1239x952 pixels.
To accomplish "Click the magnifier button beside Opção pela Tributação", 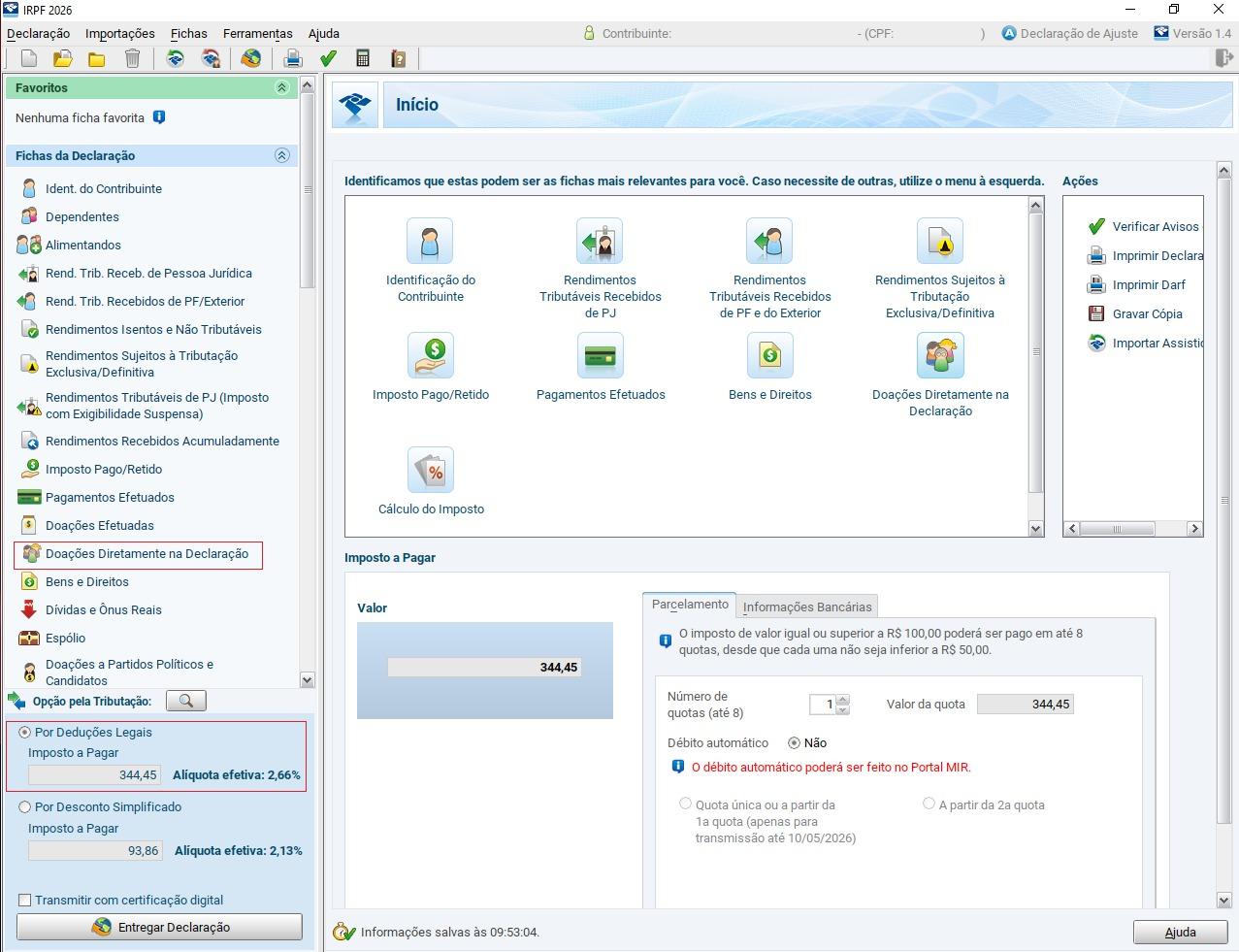I will pyautogui.click(x=186, y=701).
